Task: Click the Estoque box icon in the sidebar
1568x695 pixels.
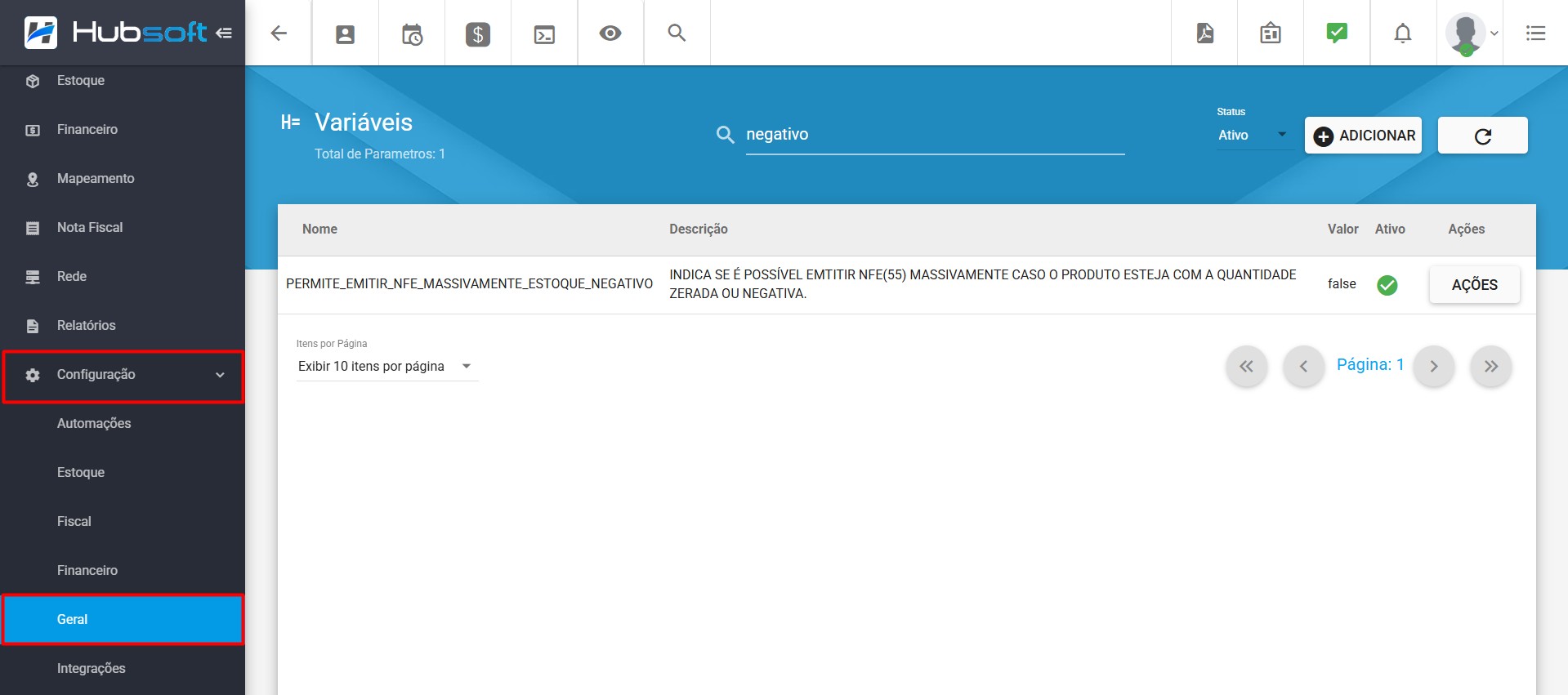Action: coord(33,81)
